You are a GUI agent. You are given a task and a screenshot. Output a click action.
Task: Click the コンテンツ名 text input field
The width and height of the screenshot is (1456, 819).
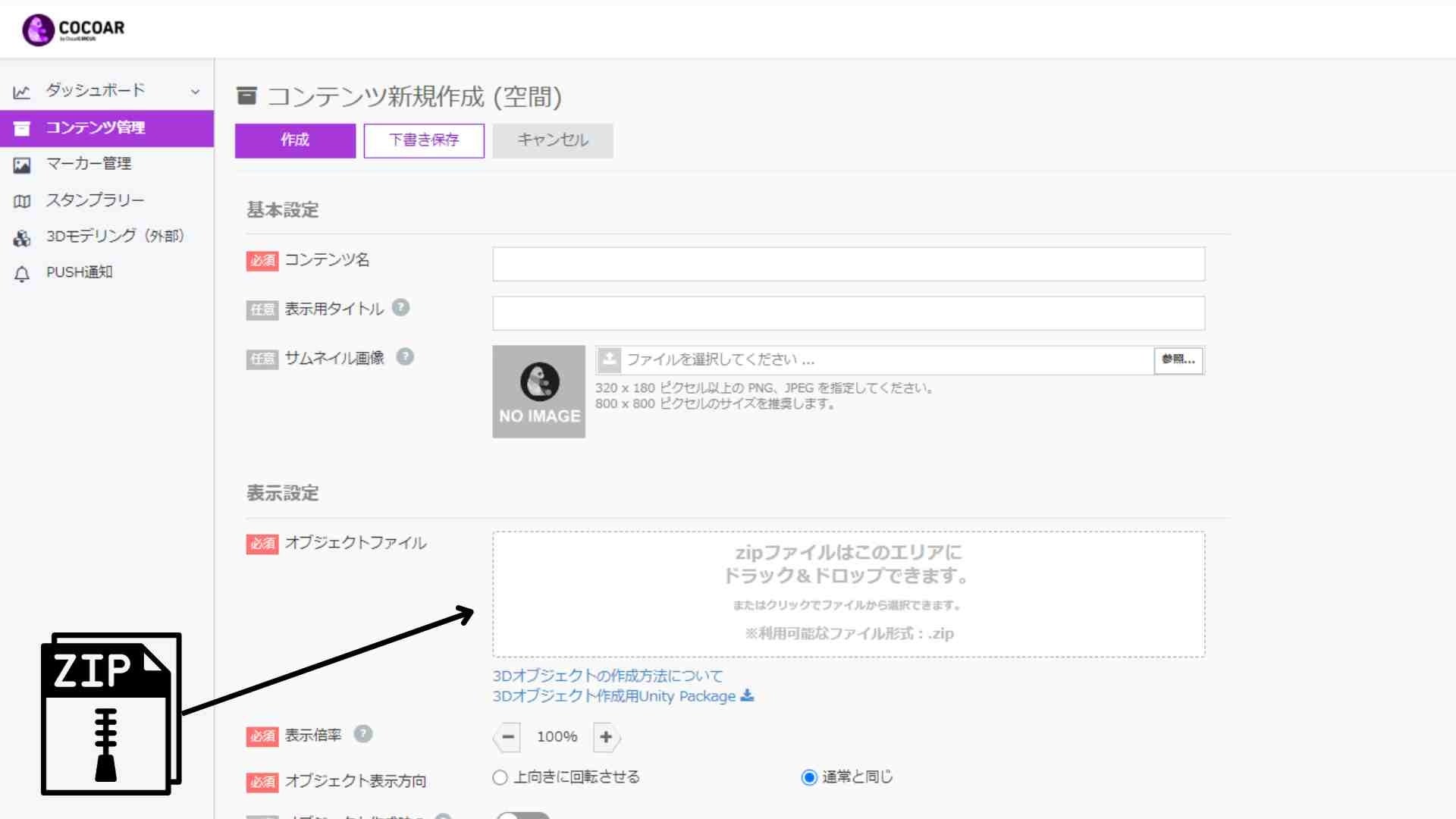pos(848,264)
